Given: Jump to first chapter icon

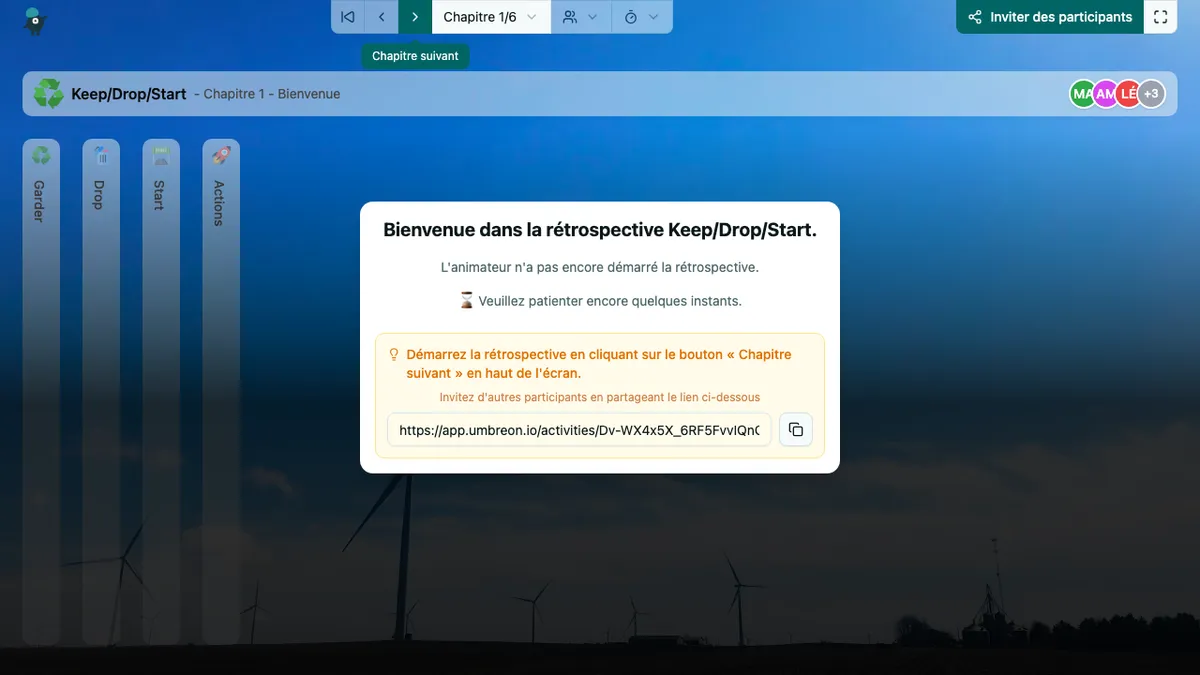Looking at the screenshot, I should (348, 17).
